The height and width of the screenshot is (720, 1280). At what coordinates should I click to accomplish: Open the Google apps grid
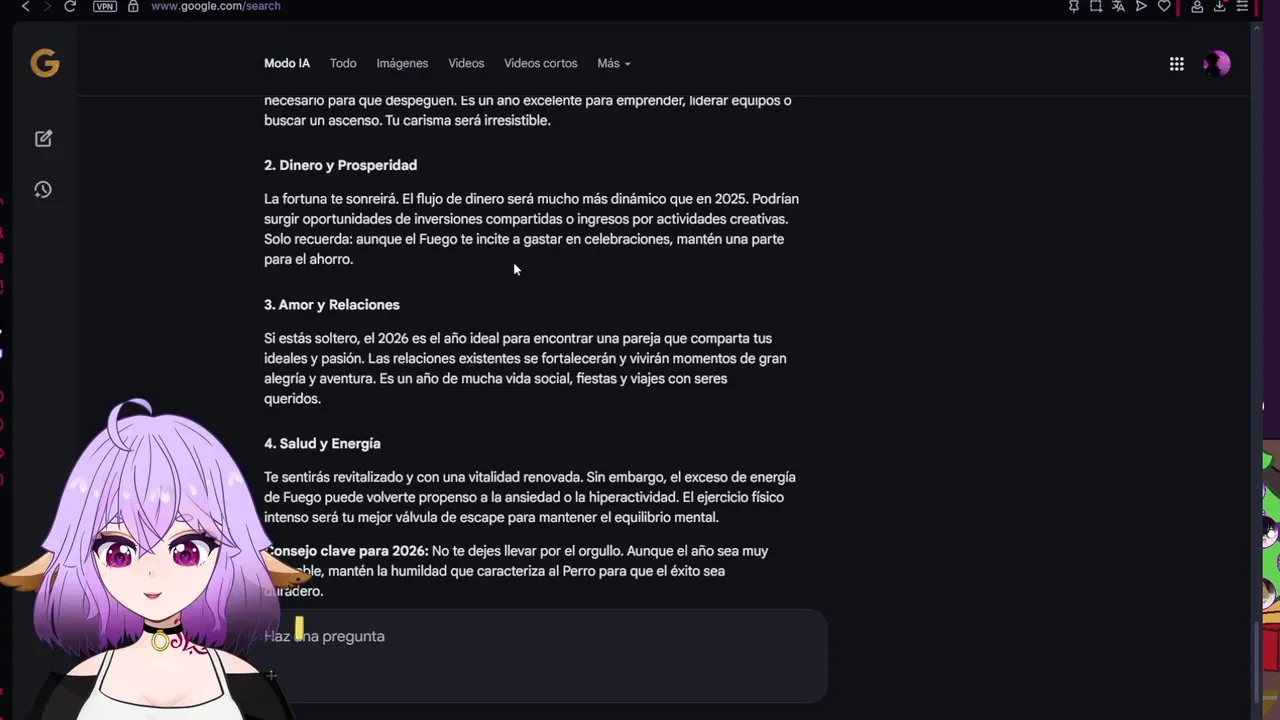(x=1177, y=64)
